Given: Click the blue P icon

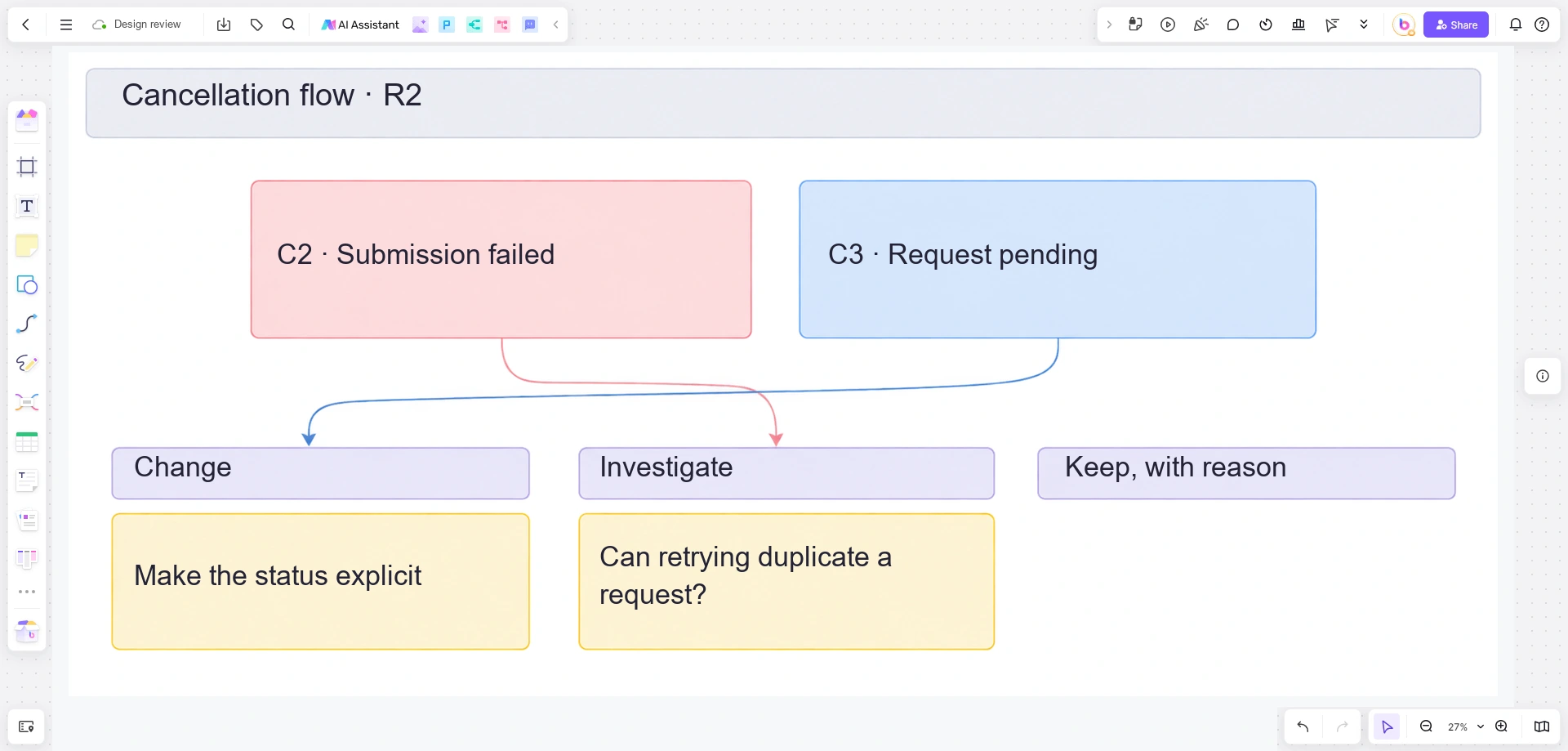Looking at the screenshot, I should click(x=447, y=25).
